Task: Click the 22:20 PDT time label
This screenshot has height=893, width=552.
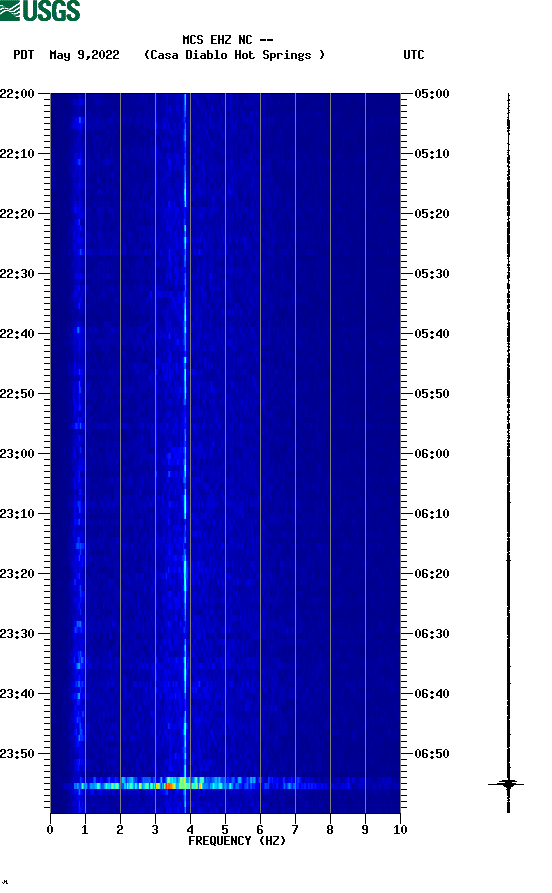Action: point(17,214)
